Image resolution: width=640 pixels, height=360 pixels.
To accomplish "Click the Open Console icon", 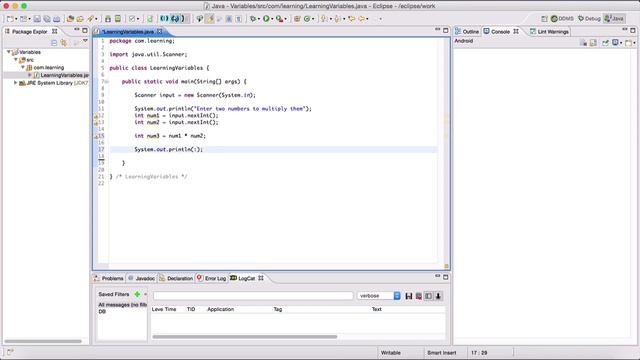I will point(629,43).
